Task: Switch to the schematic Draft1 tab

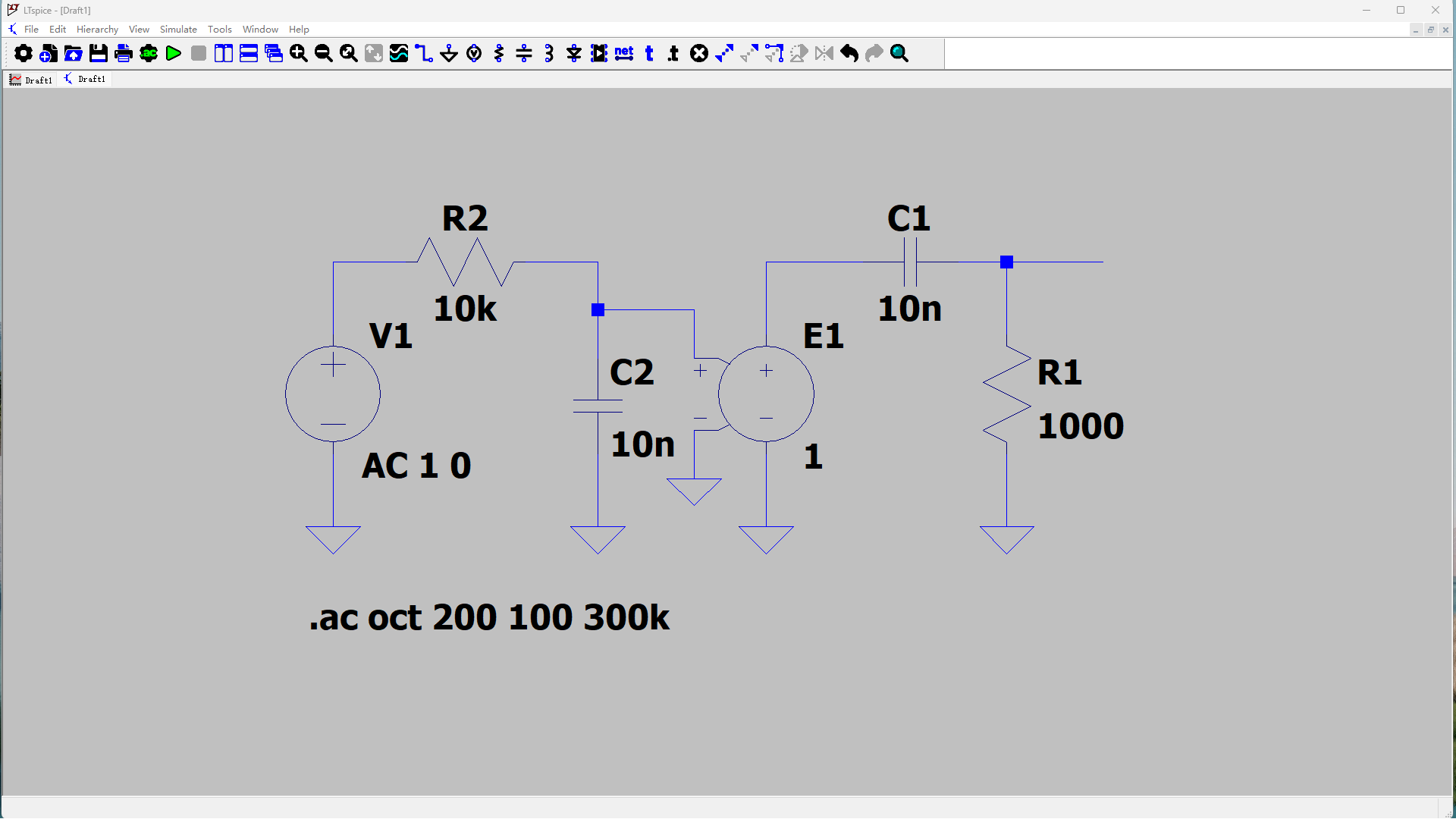Action: (85, 79)
